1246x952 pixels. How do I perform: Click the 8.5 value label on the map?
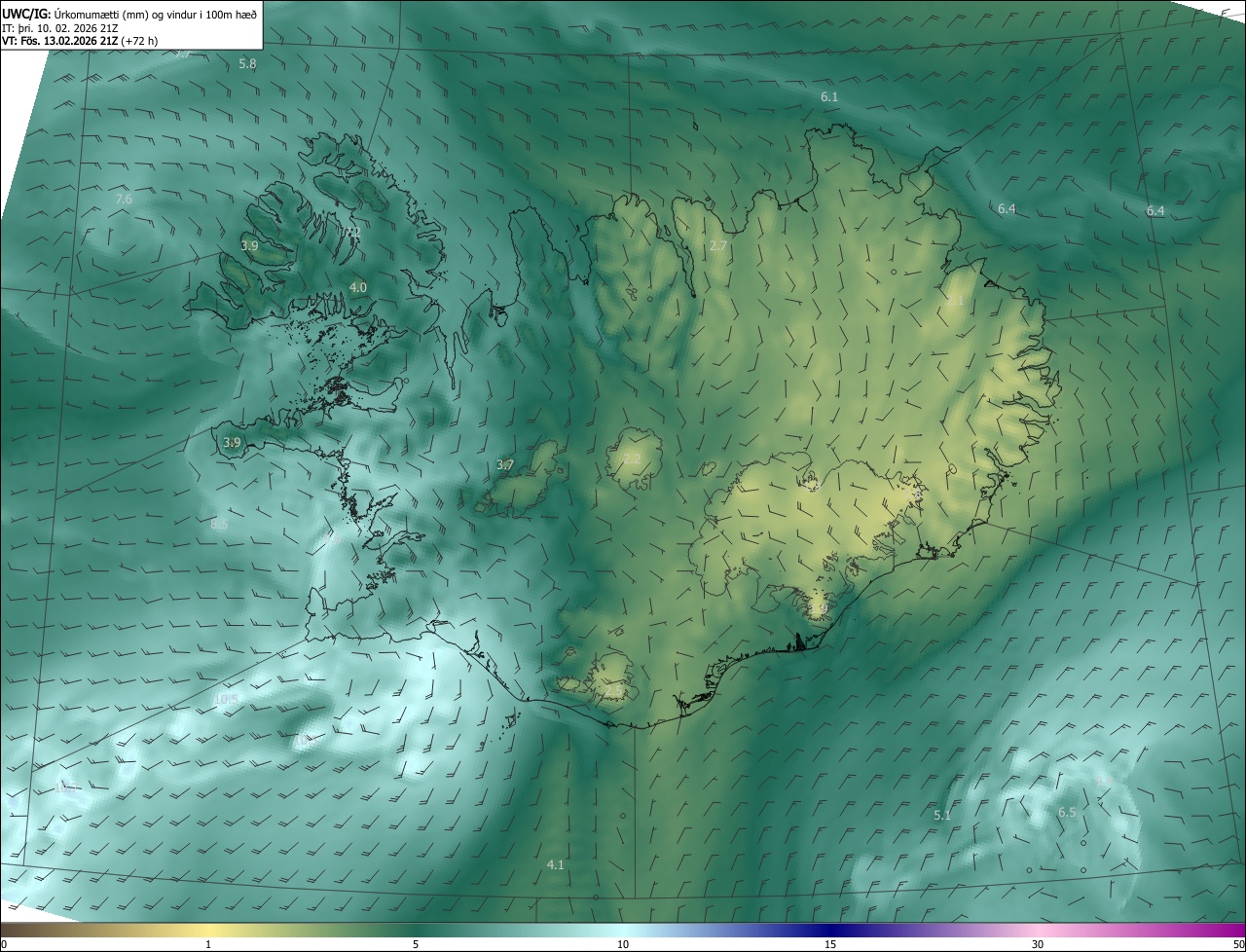click(219, 525)
